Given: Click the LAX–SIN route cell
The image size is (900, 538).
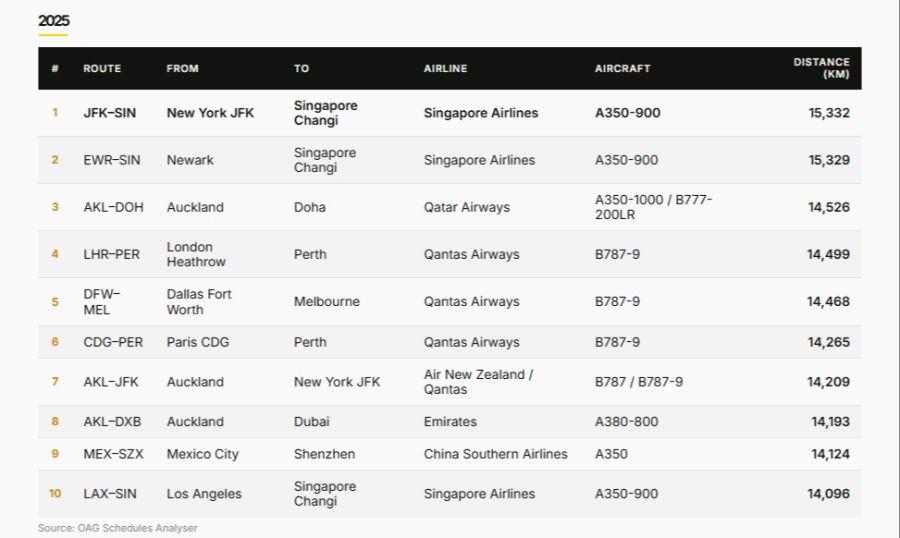Looking at the screenshot, I should pyautogui.click(x=110, y=494).
